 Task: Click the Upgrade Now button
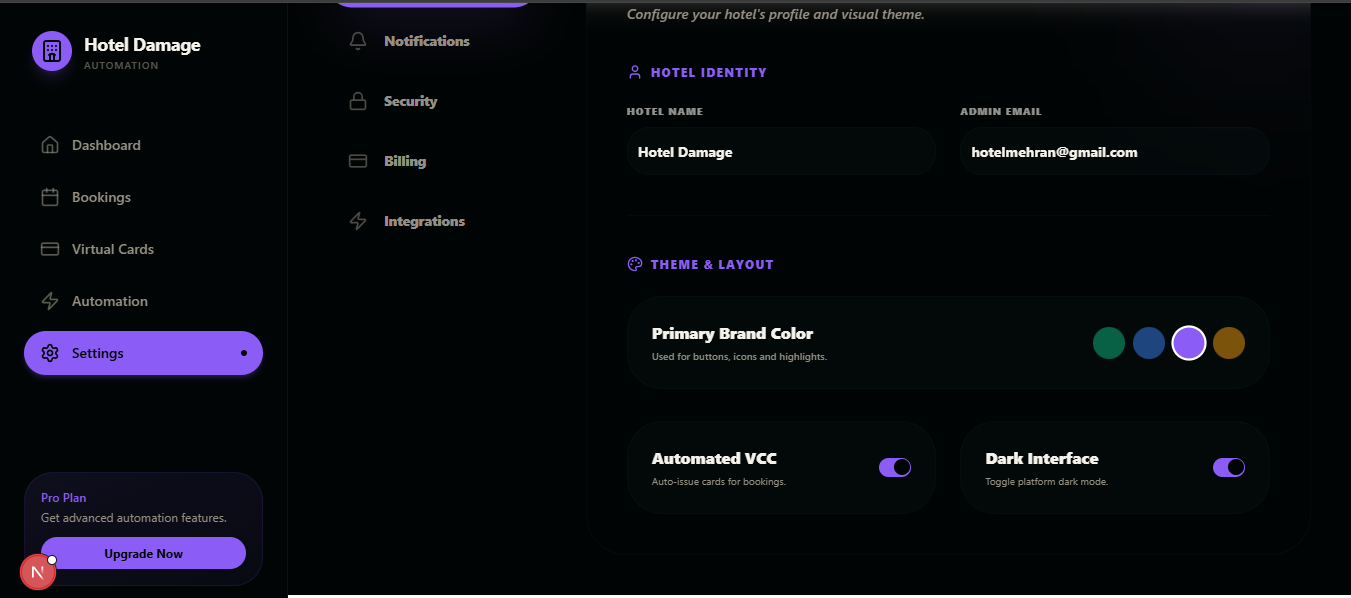pos(143,553)
